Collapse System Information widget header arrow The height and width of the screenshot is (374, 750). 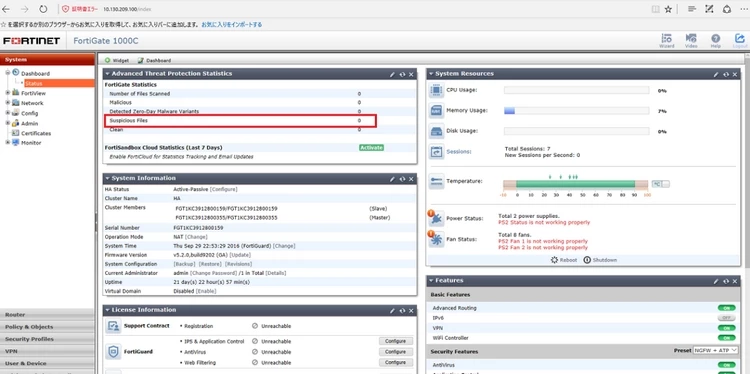pos(107,178)
